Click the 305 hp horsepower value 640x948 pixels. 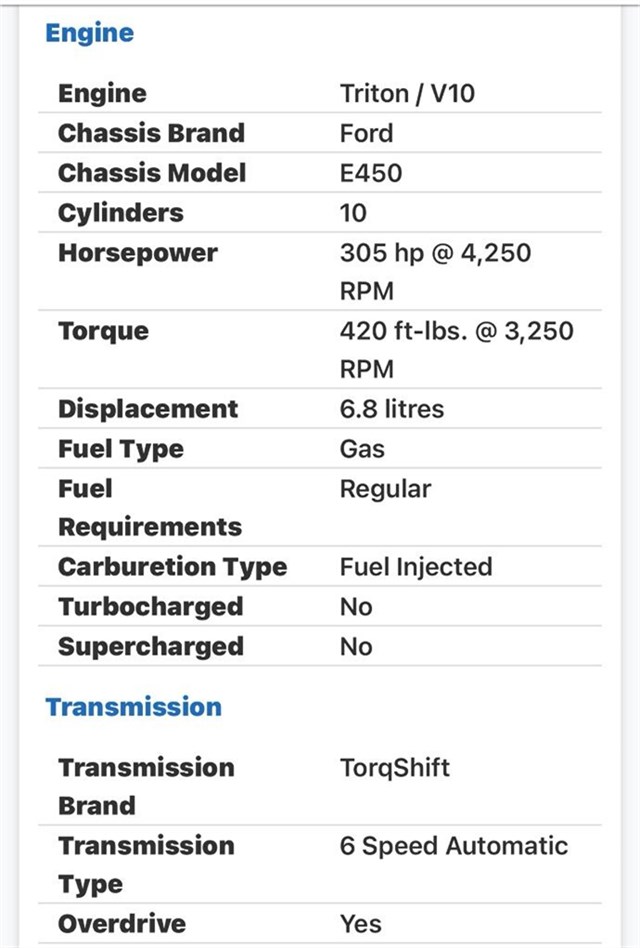point(435,253)
